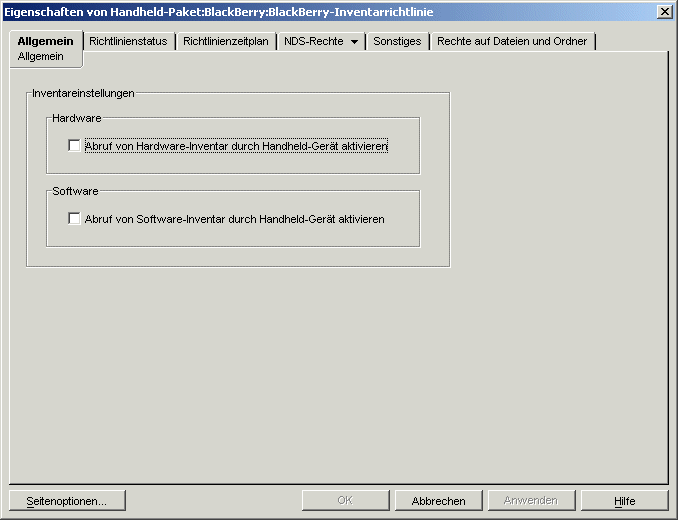This screenshot has width=678, height=520.
Task: Click the Inventareinstellungen group heading
Action: 83,93
